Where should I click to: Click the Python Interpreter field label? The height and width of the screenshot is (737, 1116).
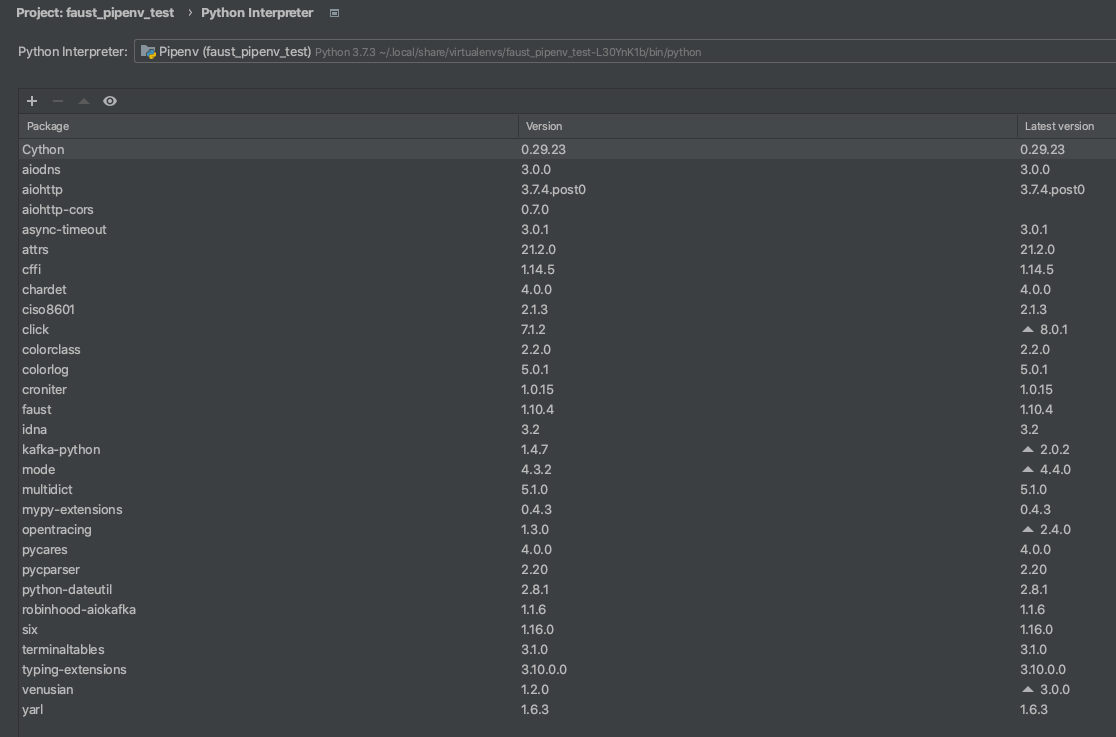73,51
